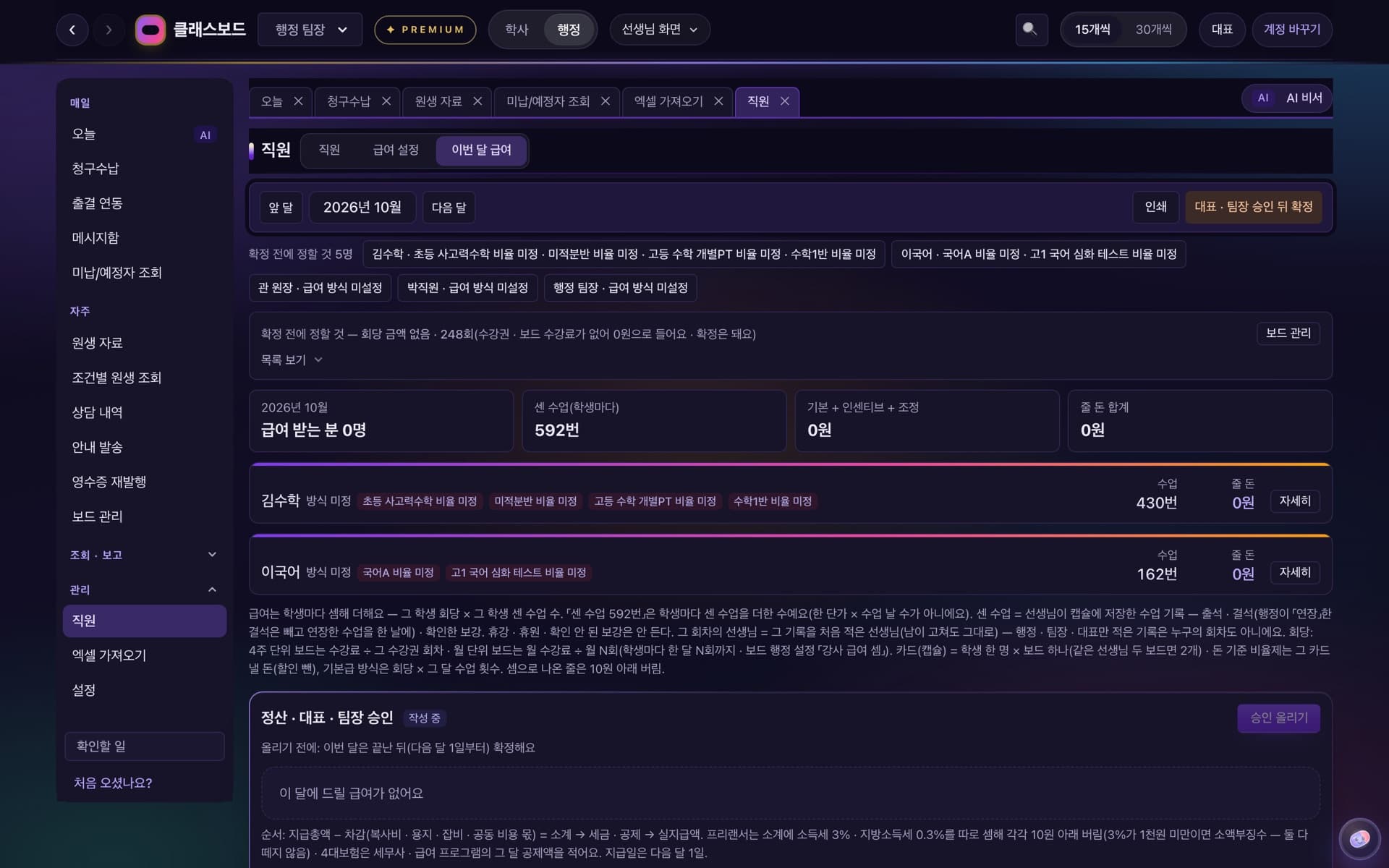Open the floating assistant bubble icon

(1359, 838)
